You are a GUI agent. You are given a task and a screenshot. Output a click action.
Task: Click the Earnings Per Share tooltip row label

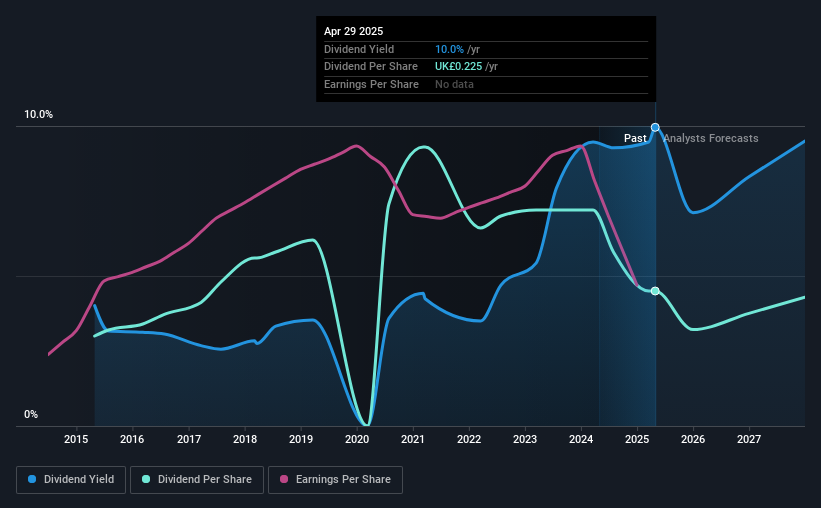tap(371, 84)
